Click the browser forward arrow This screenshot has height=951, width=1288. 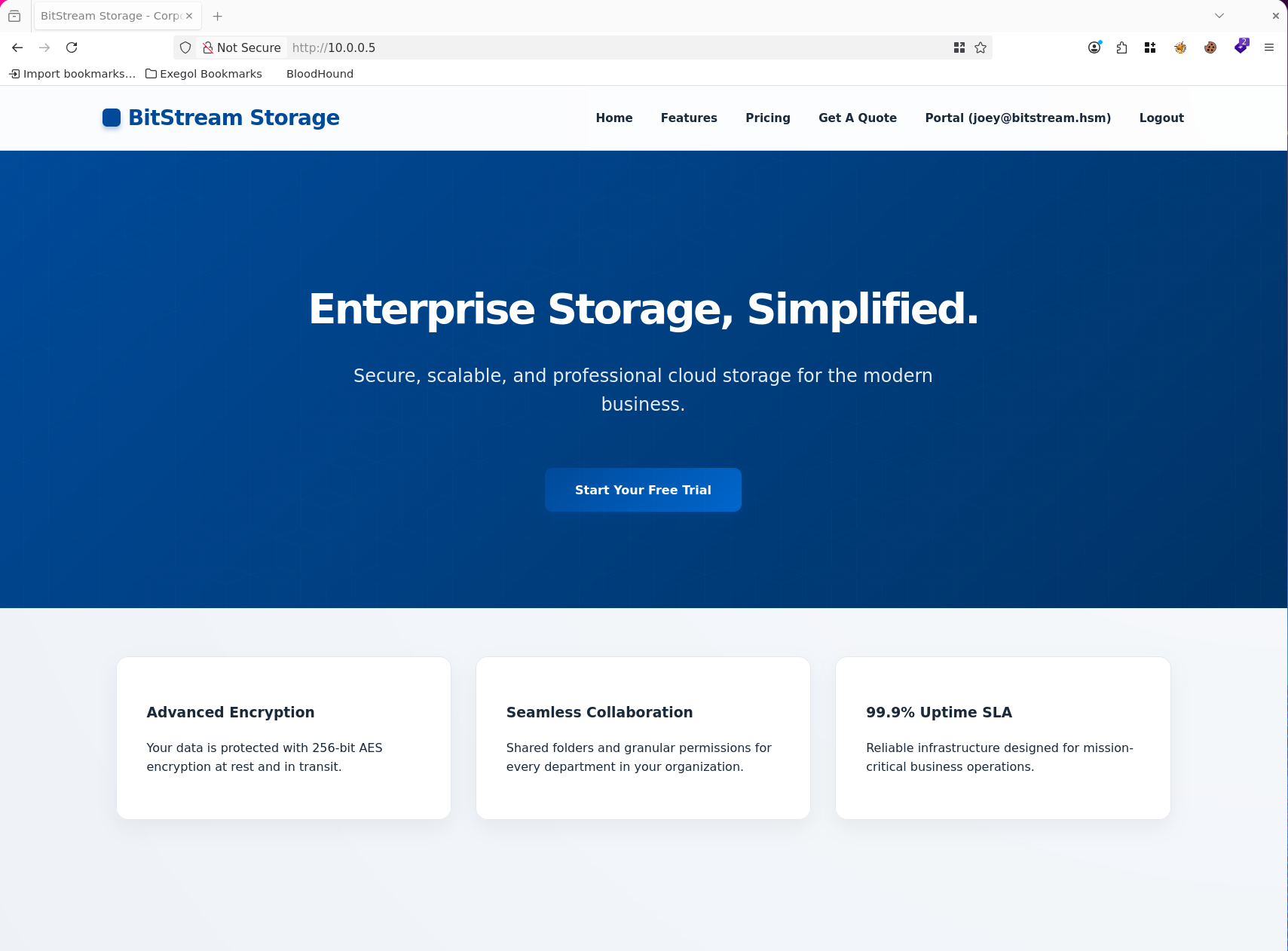click(44, 47)
